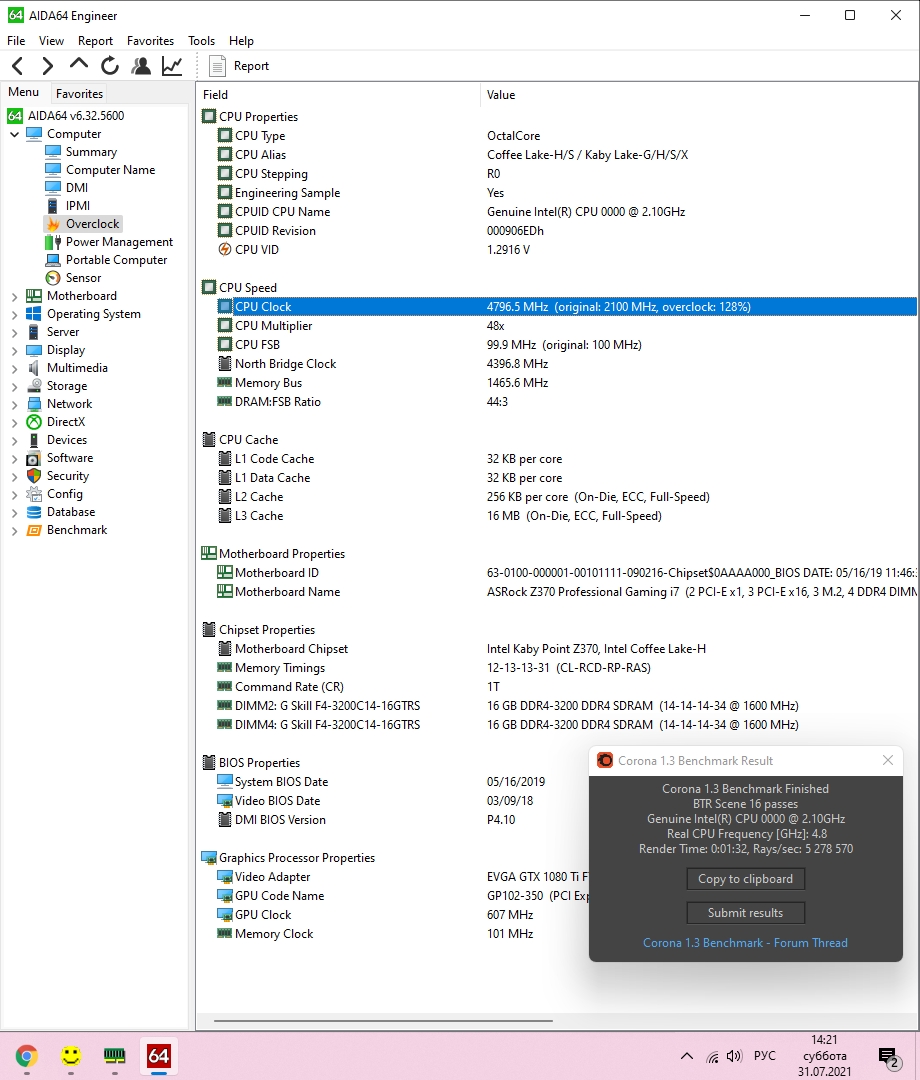Close the Corona Benchmark Result popup
The image size is (920, 1080).
click(x=888, y=760)
